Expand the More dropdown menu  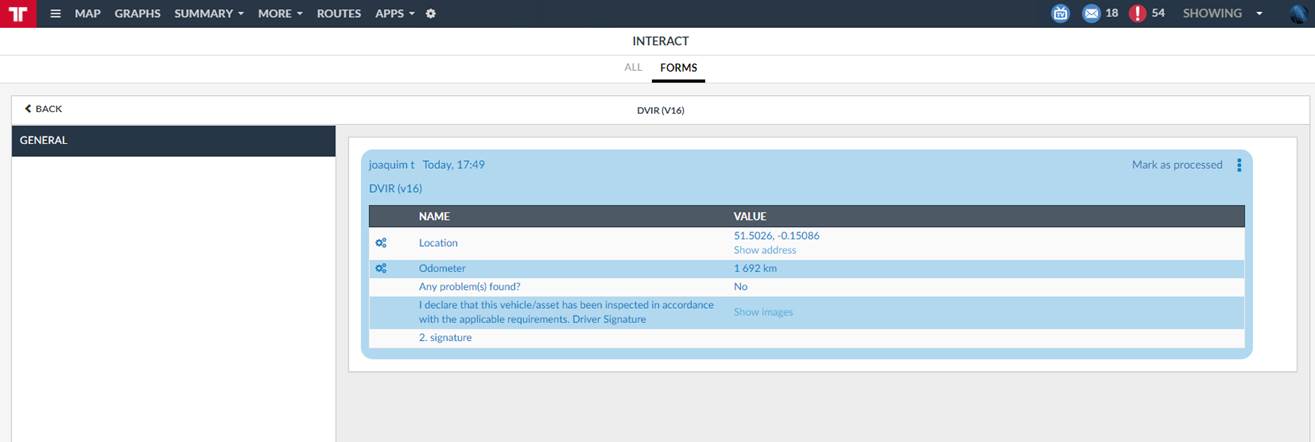point(280,14)
